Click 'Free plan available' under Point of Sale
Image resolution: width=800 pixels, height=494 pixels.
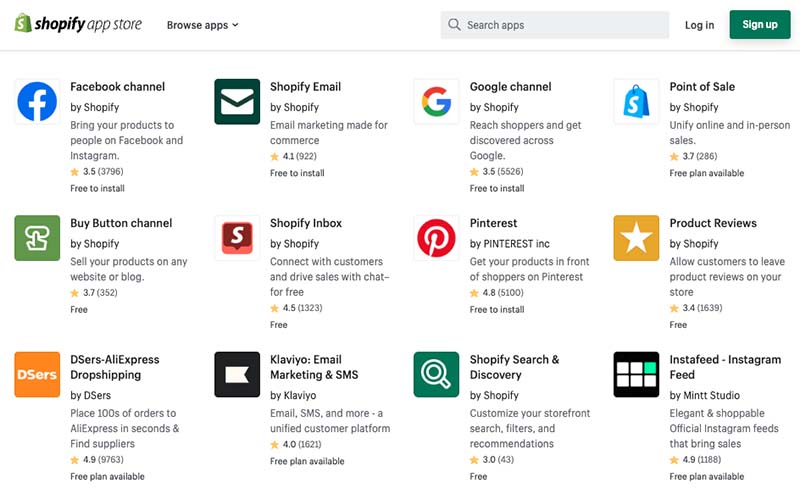(x=707, y=173)
